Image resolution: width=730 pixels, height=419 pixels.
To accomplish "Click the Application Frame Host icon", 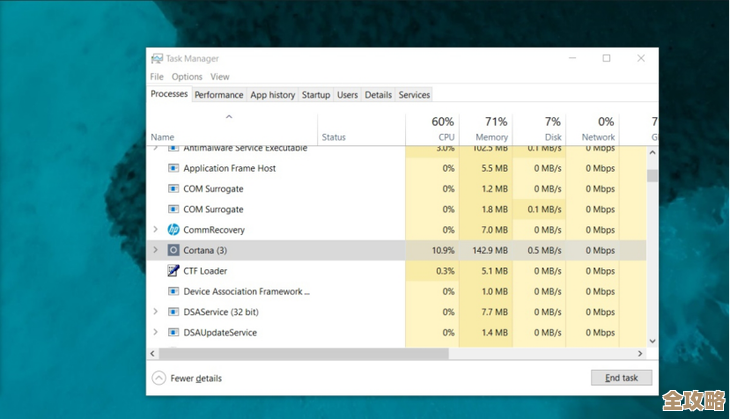I will pos(173,168).
